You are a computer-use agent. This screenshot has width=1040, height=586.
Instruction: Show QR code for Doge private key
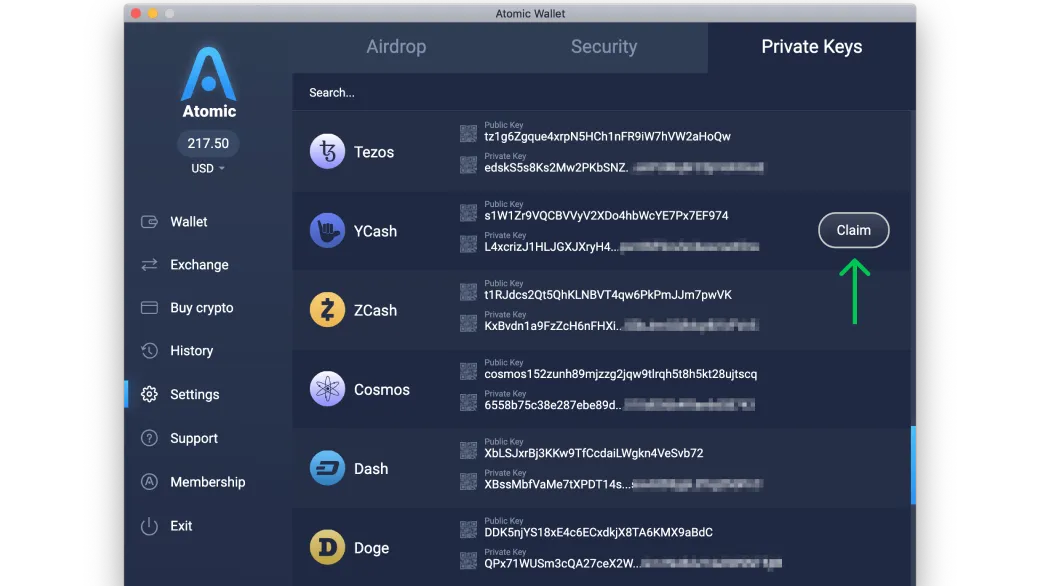coord(468,561)
